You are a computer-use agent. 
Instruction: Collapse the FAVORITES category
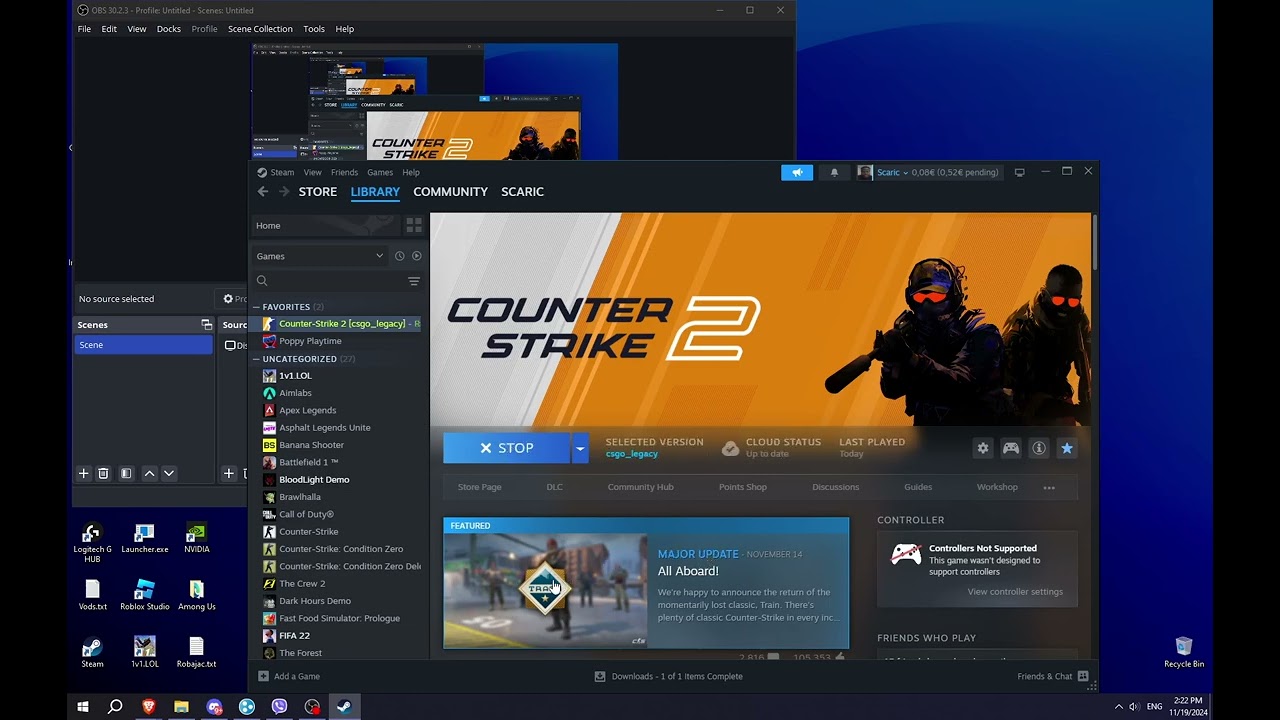[256, 307]
